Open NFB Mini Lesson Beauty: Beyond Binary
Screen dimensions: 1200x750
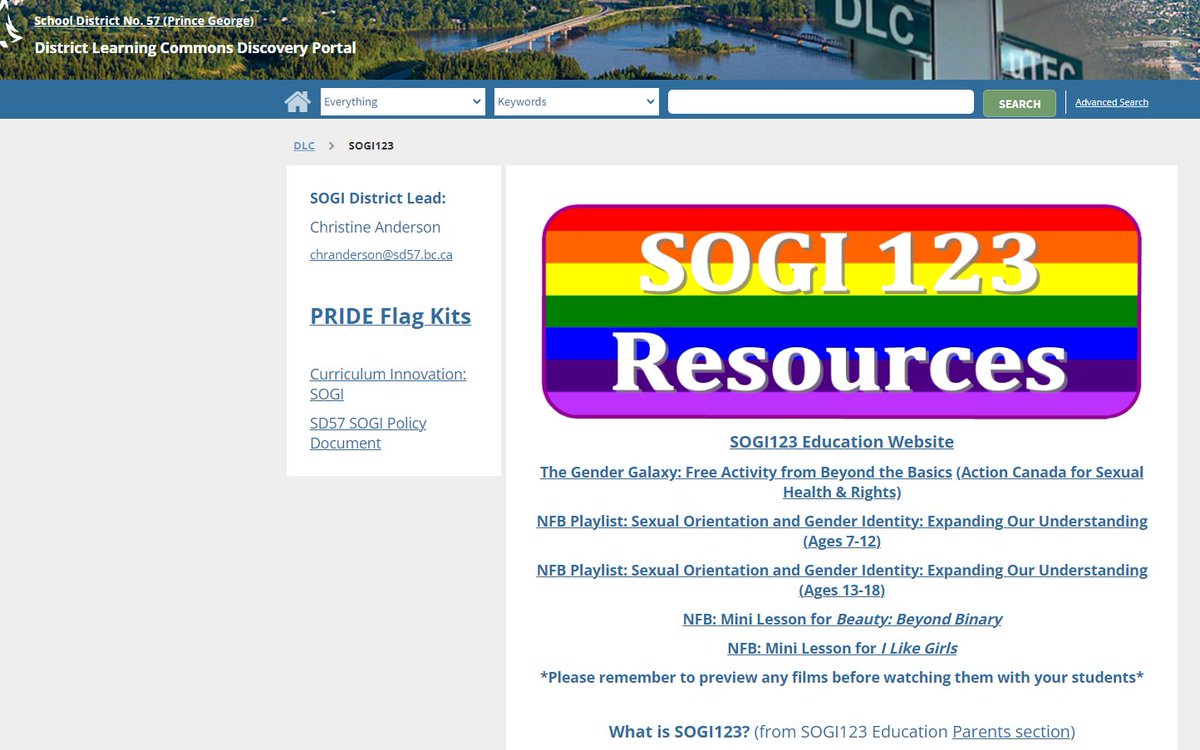[842, 619]
